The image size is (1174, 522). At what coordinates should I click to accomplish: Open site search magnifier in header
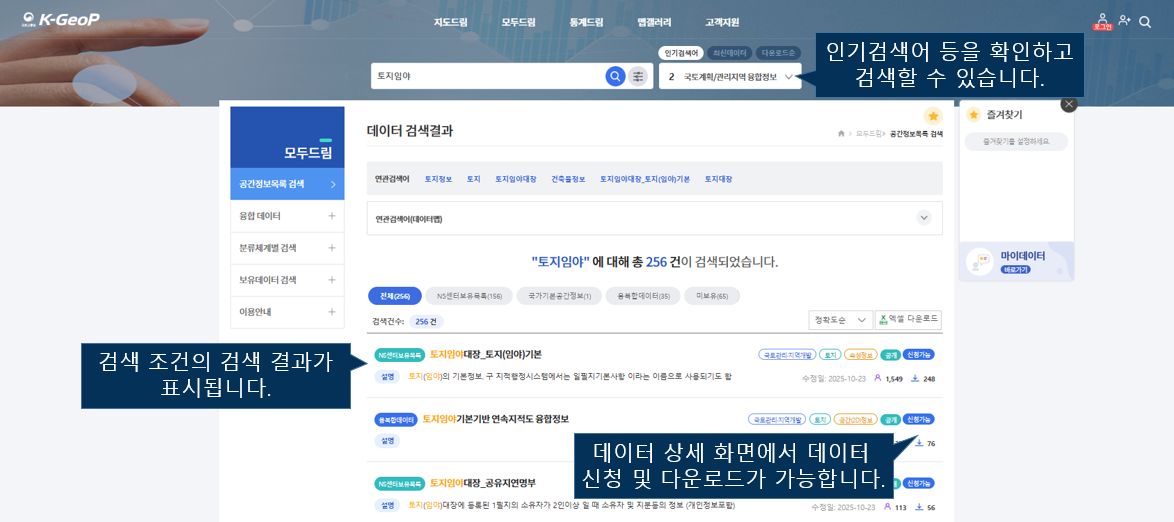[x=1145, y=21]
